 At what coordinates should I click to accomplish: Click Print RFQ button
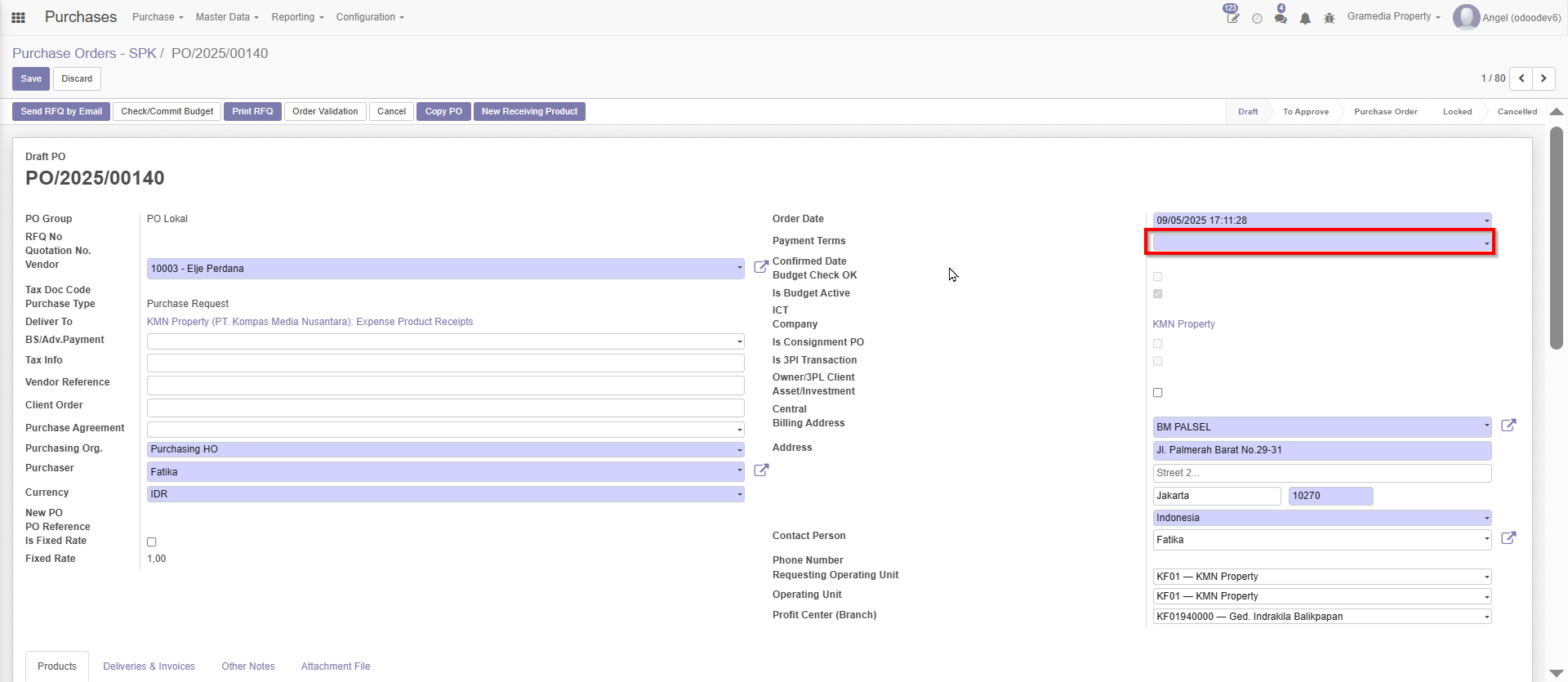tap(252, 112)
